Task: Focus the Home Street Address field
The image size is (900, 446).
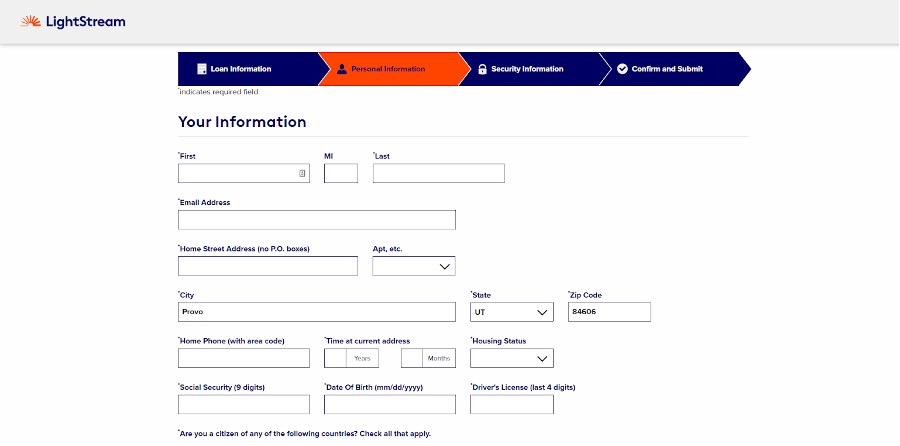Action: coord(267,266)
